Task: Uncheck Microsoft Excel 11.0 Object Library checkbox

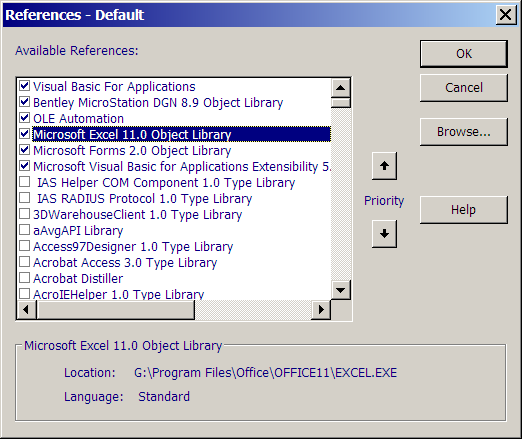Action: (x=24, y=134)
